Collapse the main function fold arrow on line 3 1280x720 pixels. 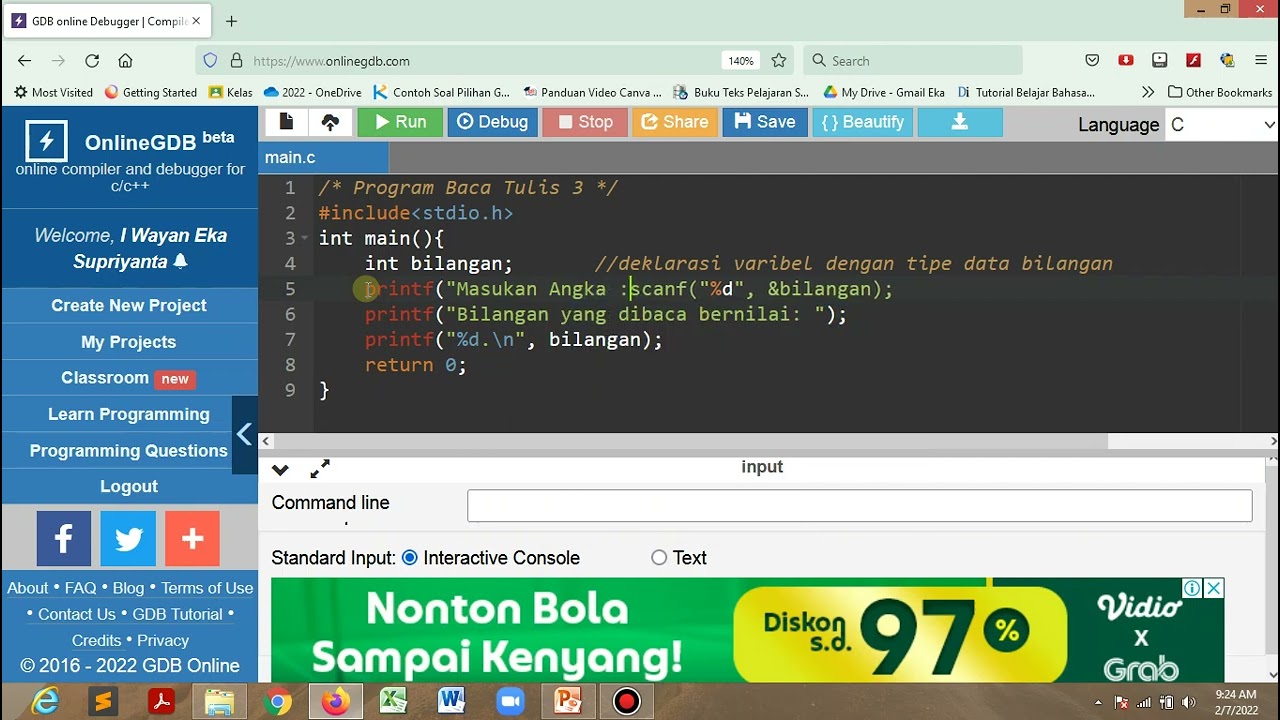click(x=305, y=239)
